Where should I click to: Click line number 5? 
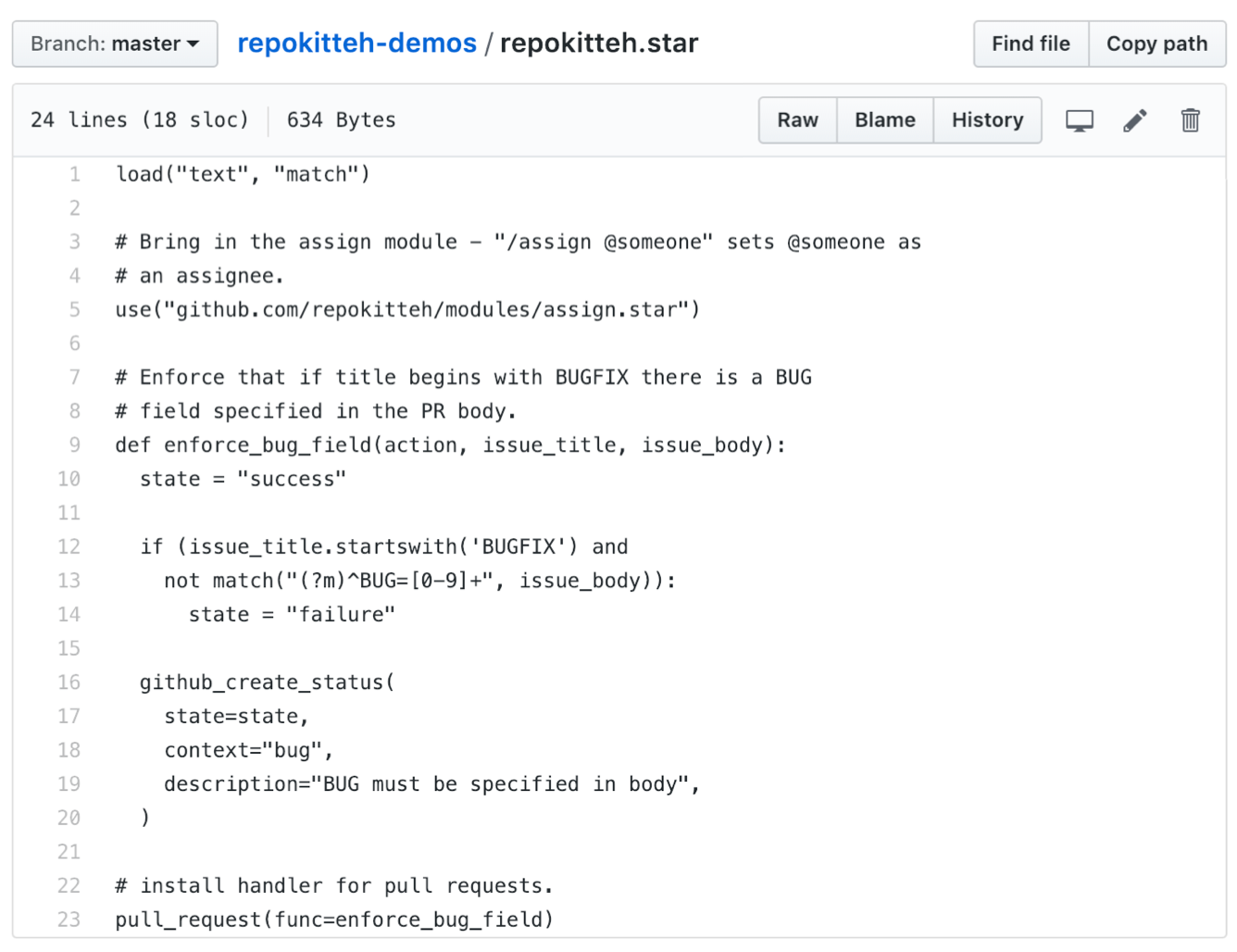(75, 309)
